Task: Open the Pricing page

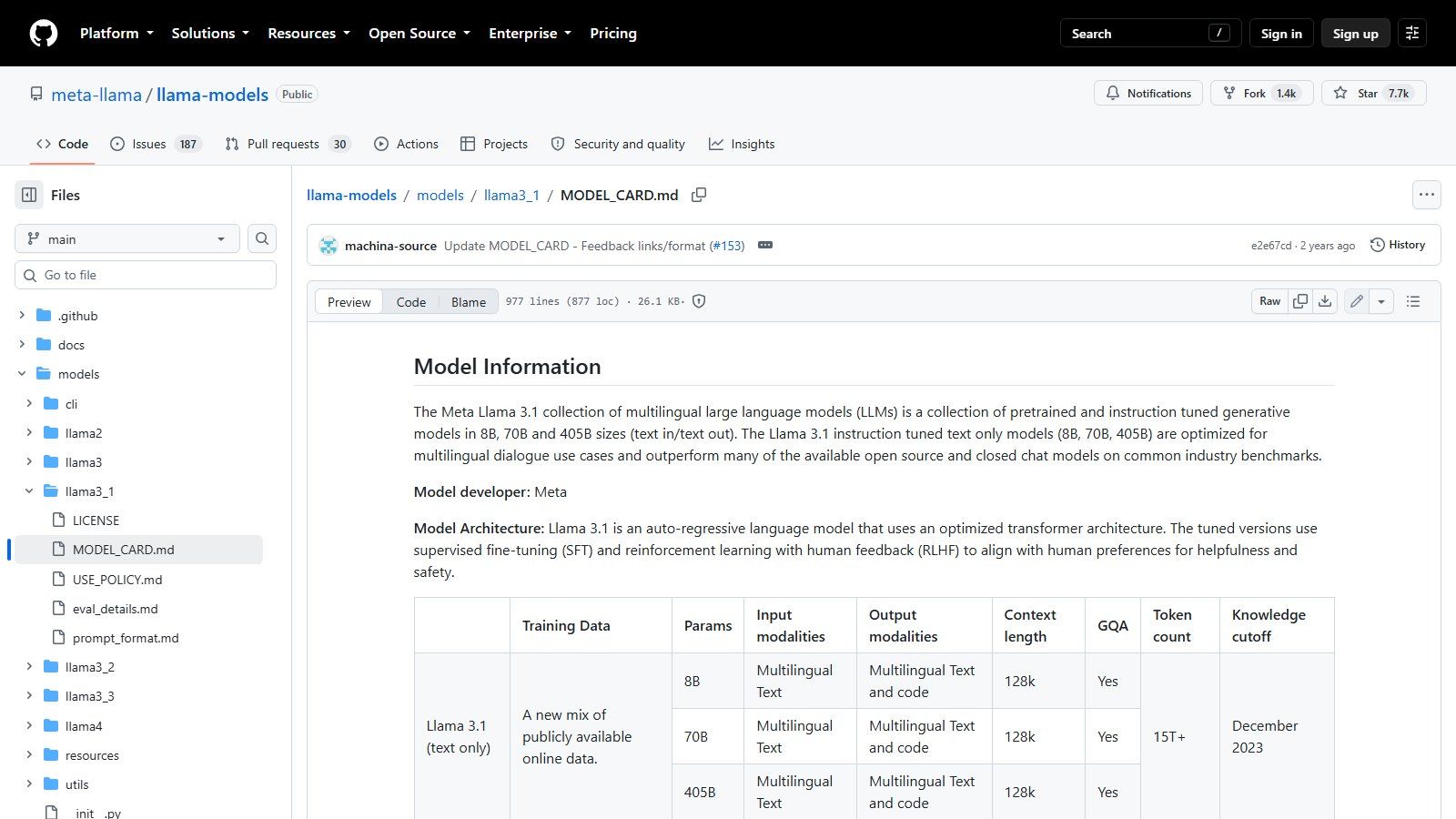Action: point(613,34)
